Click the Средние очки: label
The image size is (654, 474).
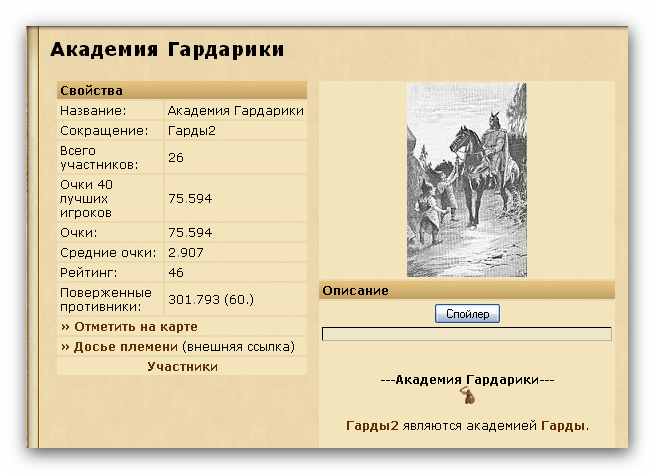coord(108,252)
